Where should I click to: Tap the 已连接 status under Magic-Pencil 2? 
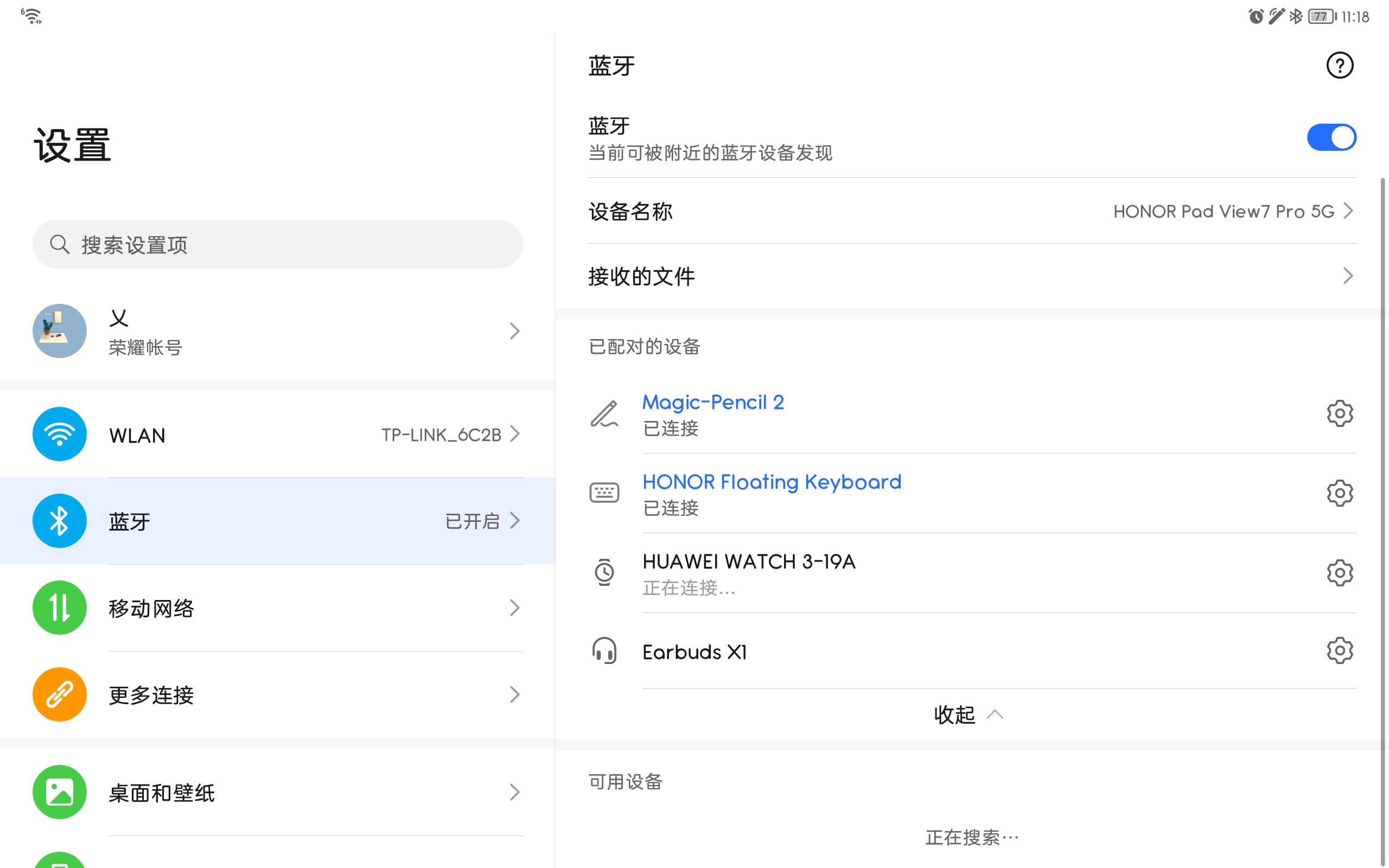click(x=671, y=428)
